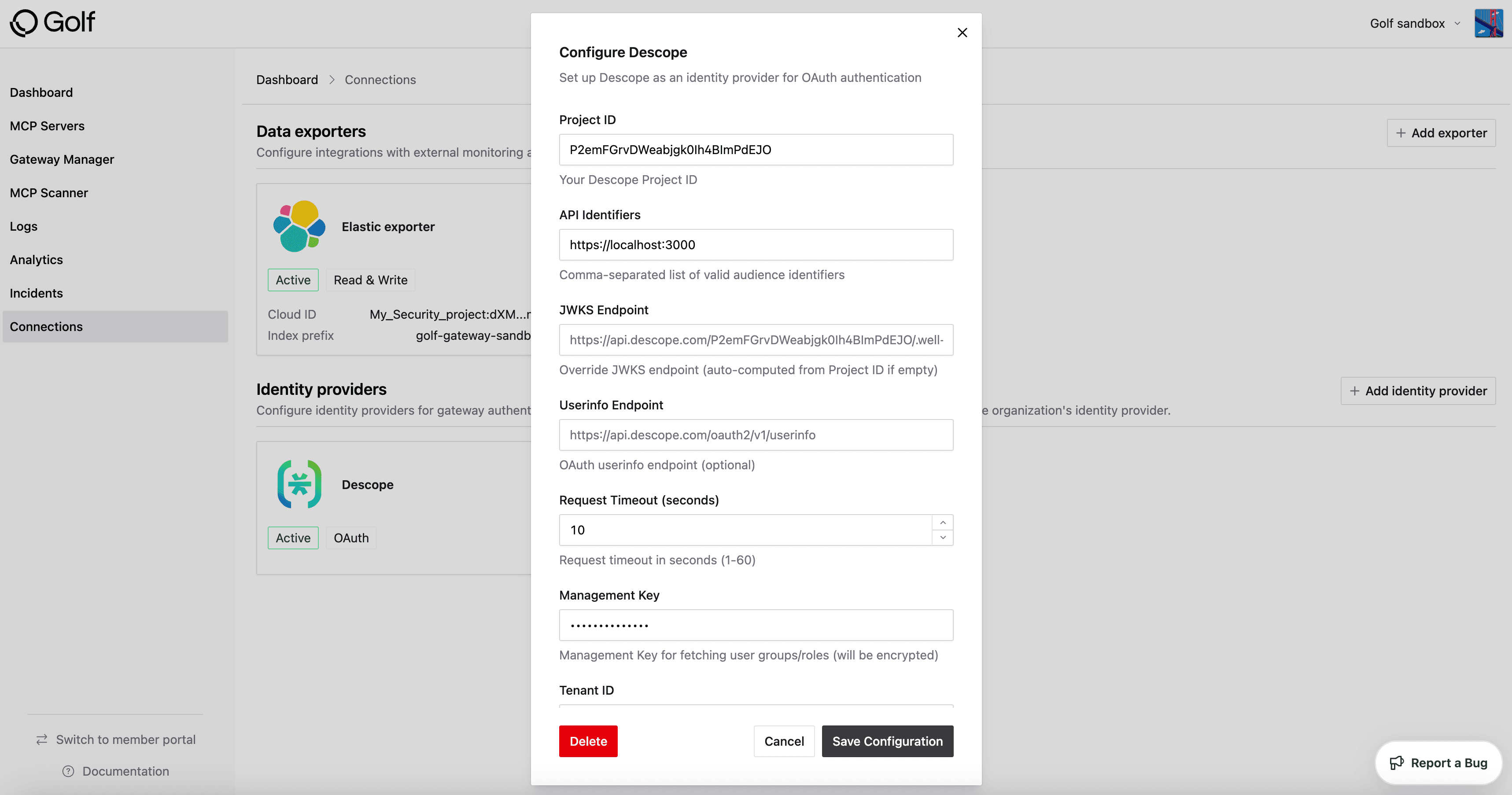Focus the Management Key password field
Screen dimensions: 1512x795
coord(756,625)
